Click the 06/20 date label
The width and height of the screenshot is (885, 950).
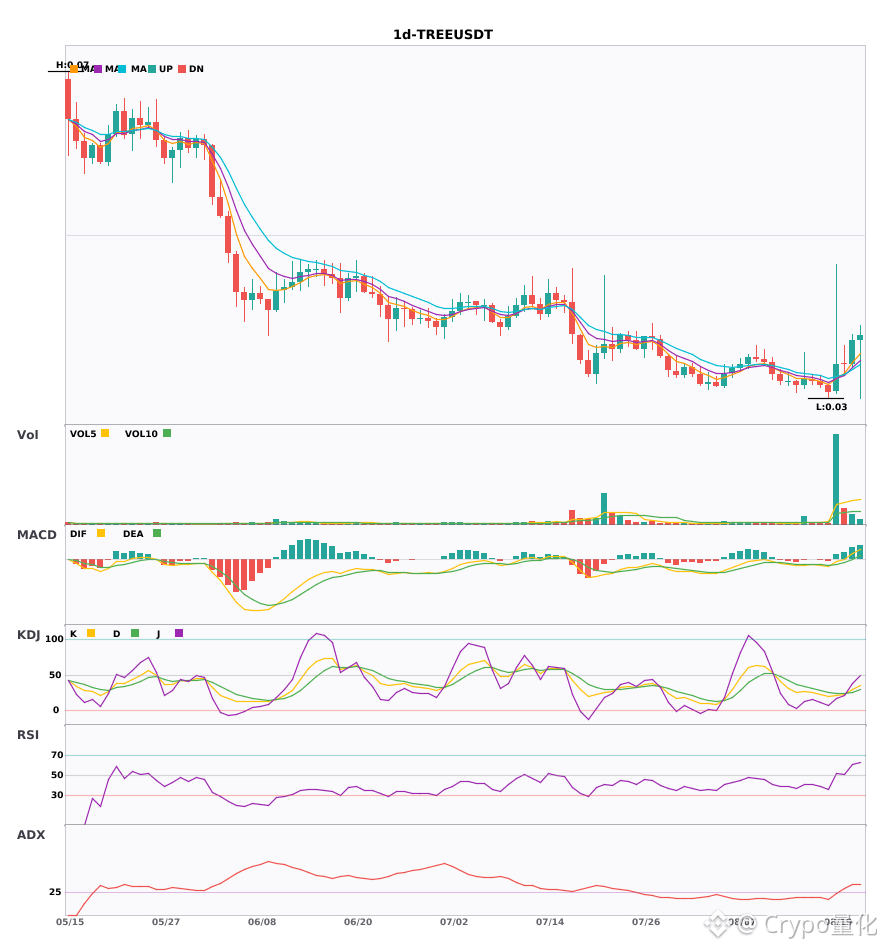pos(358,922)
